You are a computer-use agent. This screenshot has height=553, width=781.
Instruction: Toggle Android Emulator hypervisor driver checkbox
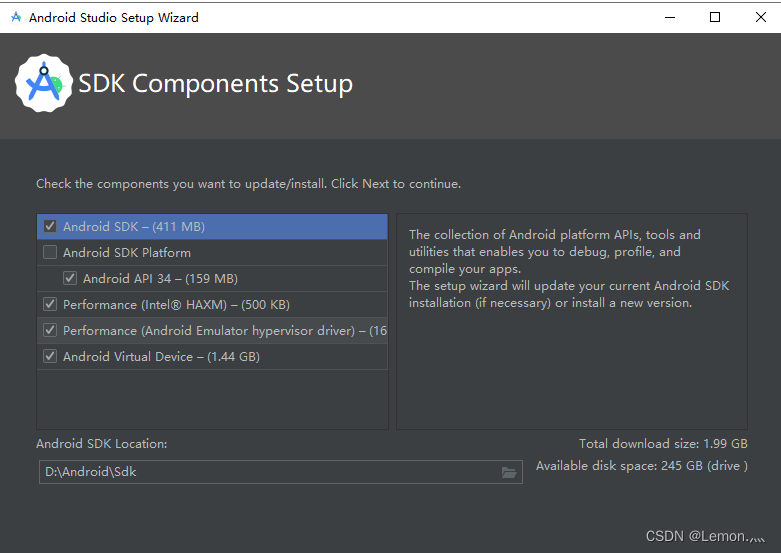coord(50,330)
